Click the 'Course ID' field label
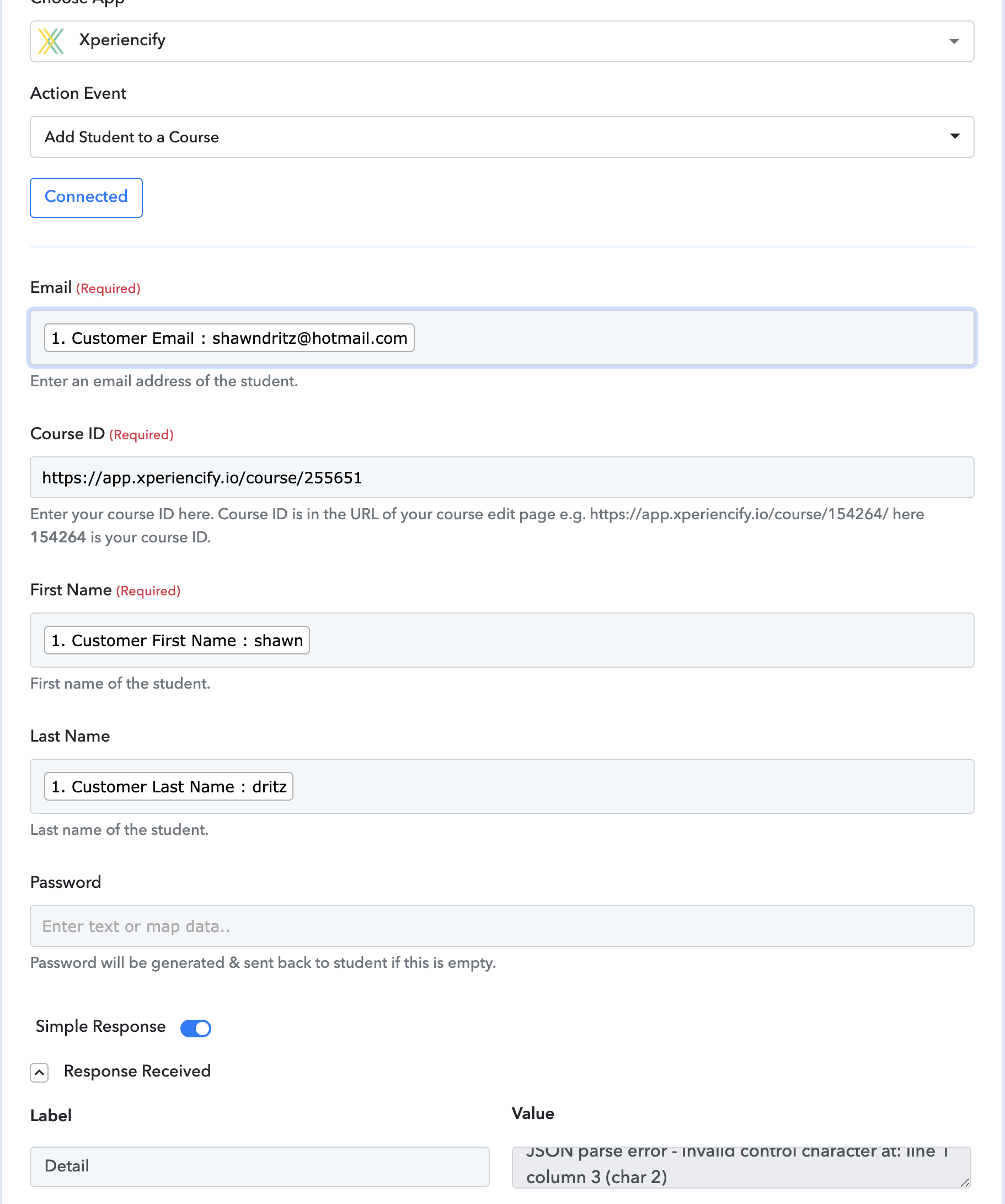Image resolution: width=1005 pixels, height=1204 pixels. tap(68, 434)
